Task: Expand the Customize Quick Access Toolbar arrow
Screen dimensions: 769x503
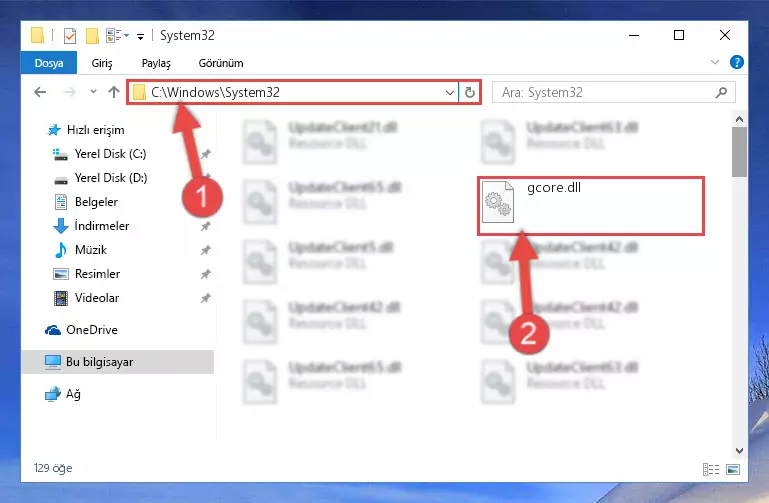Action: point(140,36)
